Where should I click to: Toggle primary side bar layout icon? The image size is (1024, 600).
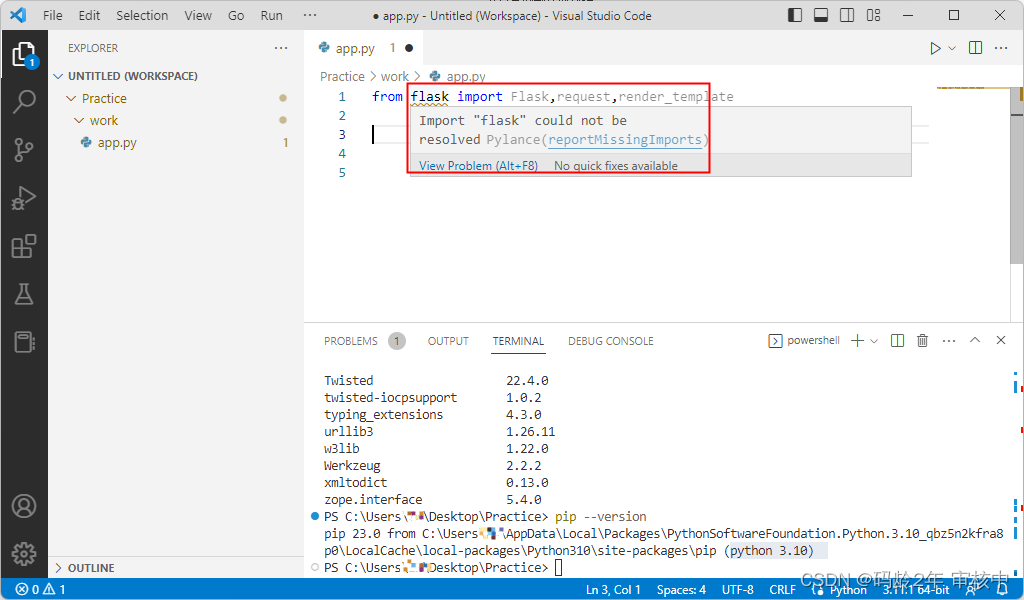pos(795,15)
